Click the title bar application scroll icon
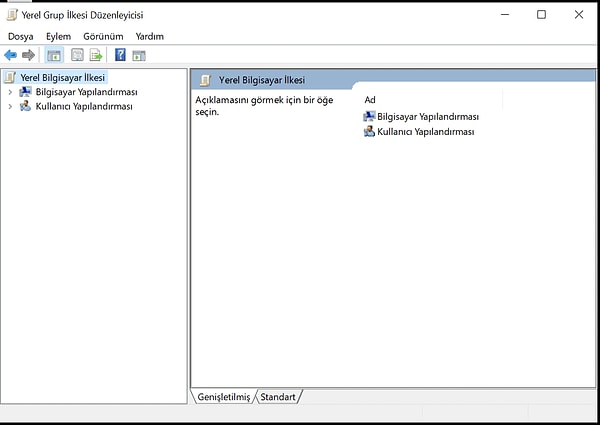This screenshot has height=425, width=600. coord(12,15)
